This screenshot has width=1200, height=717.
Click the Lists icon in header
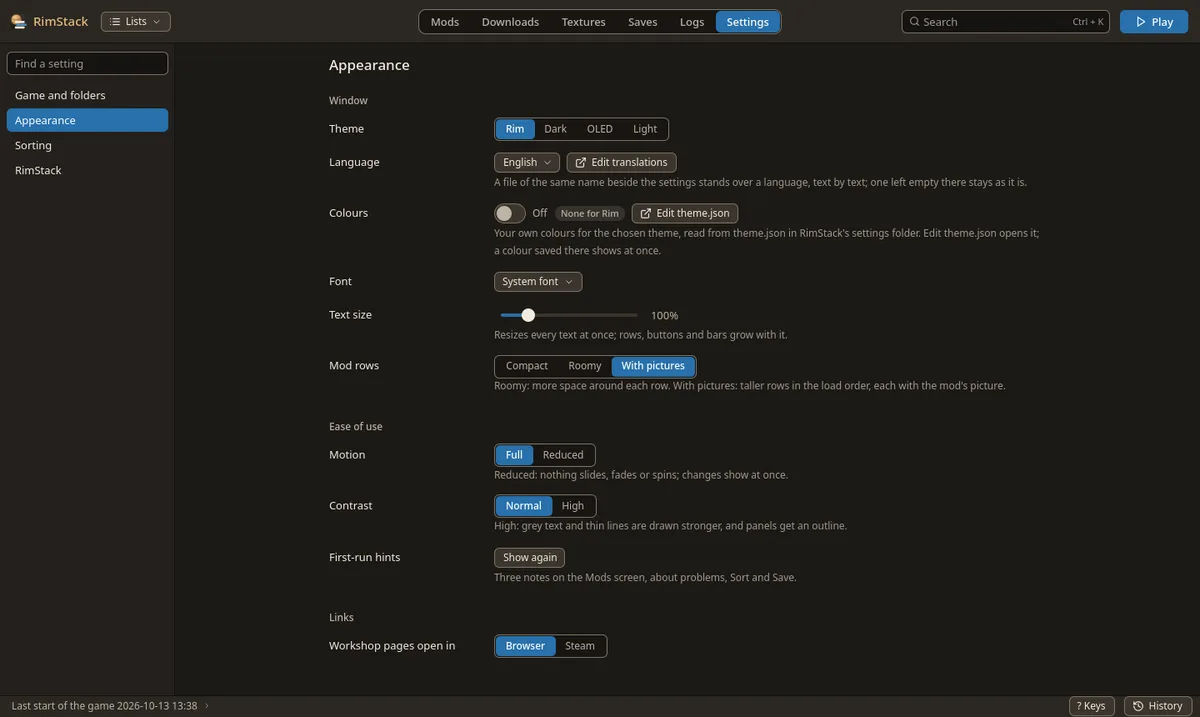tap(113, 21)
